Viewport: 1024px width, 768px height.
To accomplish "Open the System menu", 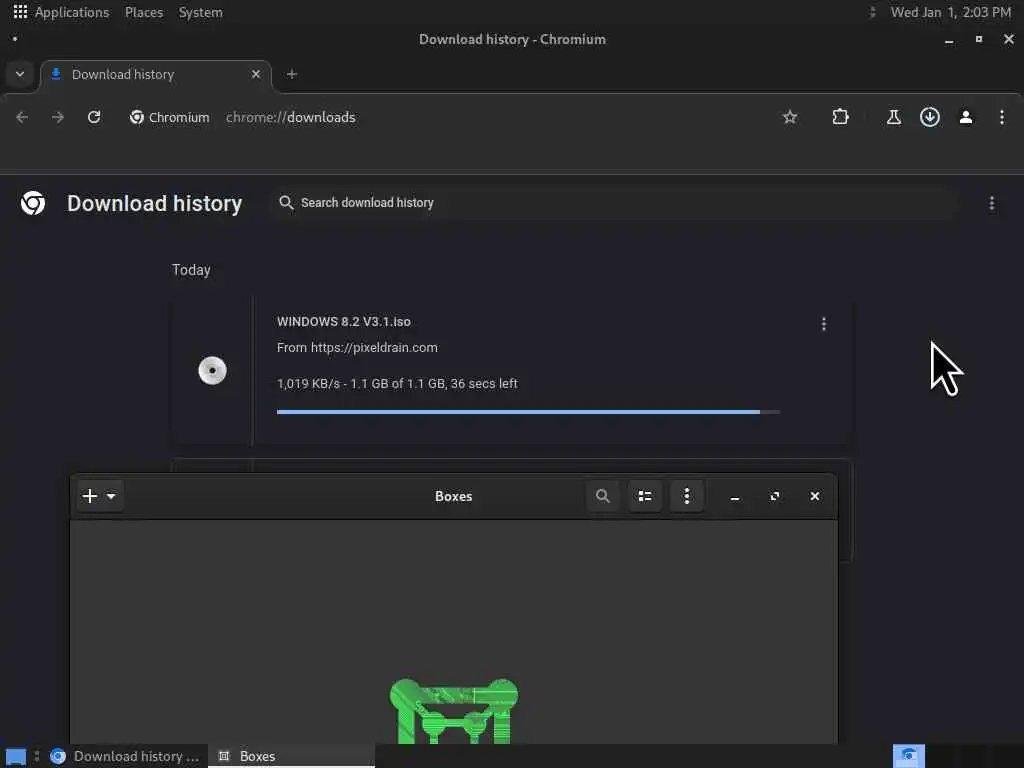I will (x=200, y=12).
